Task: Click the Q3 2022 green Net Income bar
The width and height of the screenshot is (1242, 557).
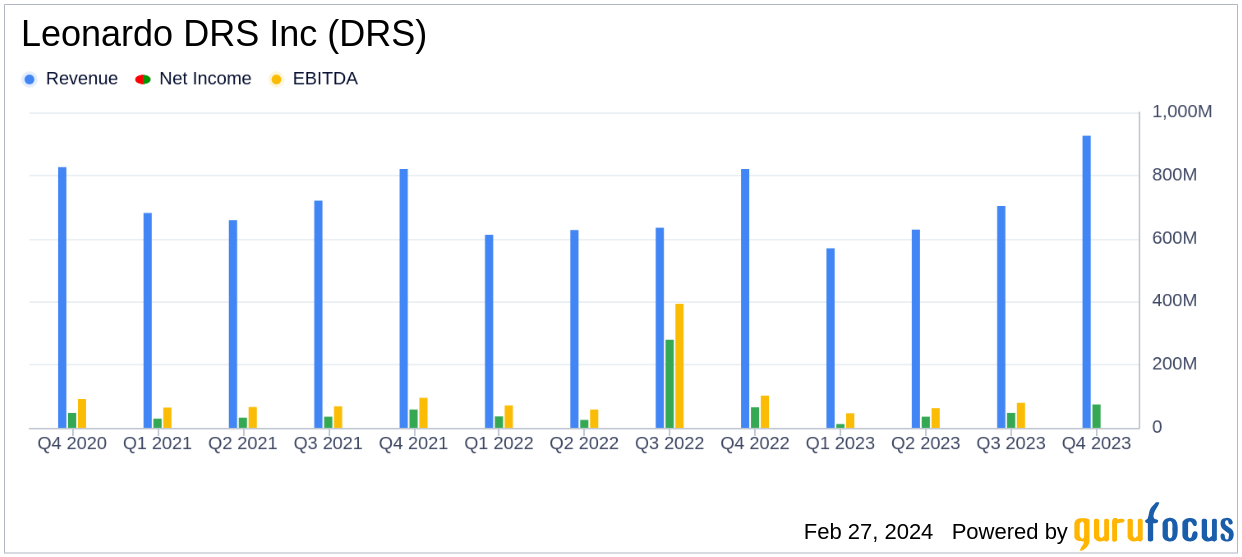Action: pos(670,384)
